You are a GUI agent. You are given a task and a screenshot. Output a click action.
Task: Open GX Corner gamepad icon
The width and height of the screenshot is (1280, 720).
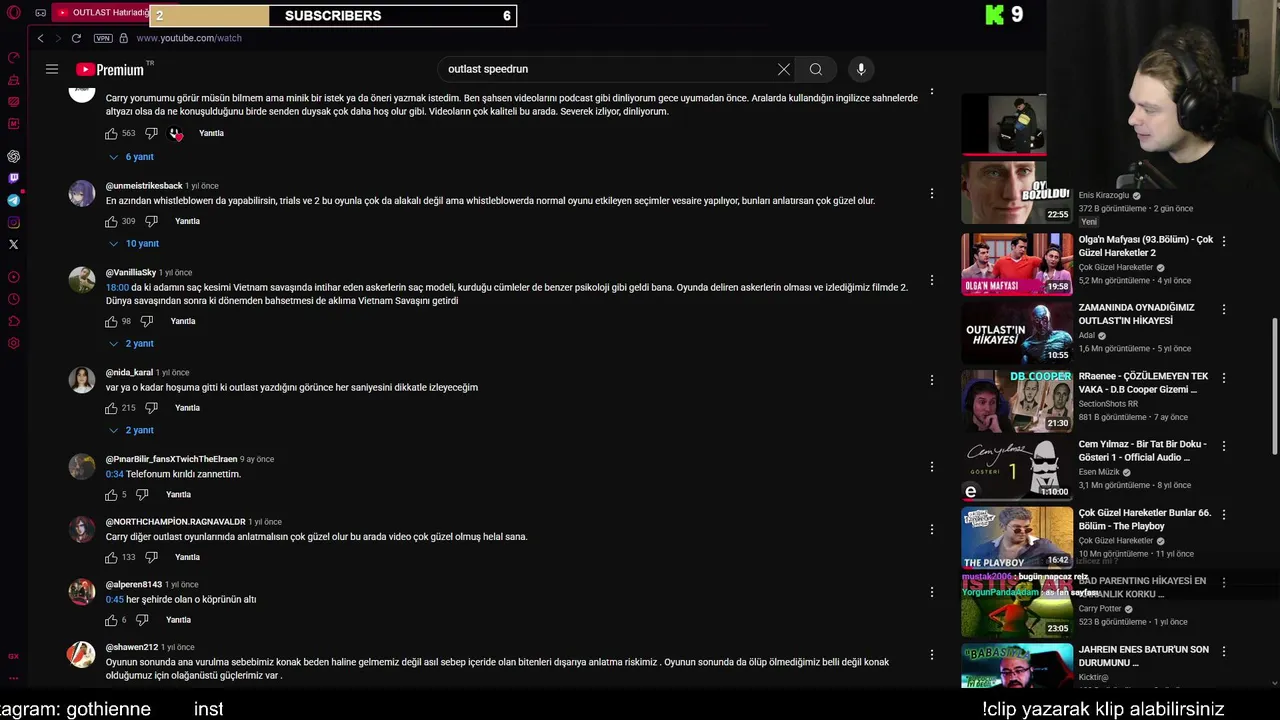40,13
